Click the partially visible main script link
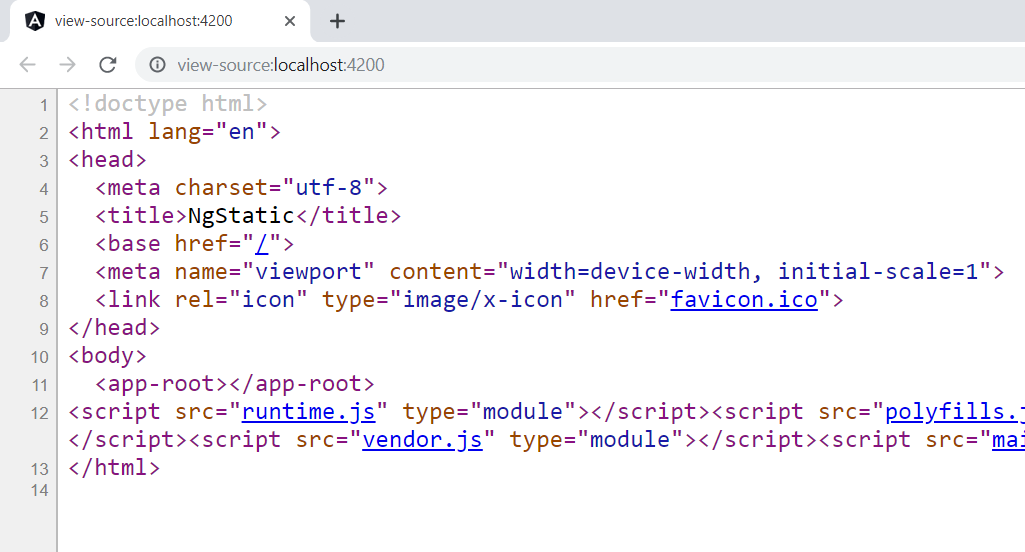1025x552 pixels. tap(1007, 439)
